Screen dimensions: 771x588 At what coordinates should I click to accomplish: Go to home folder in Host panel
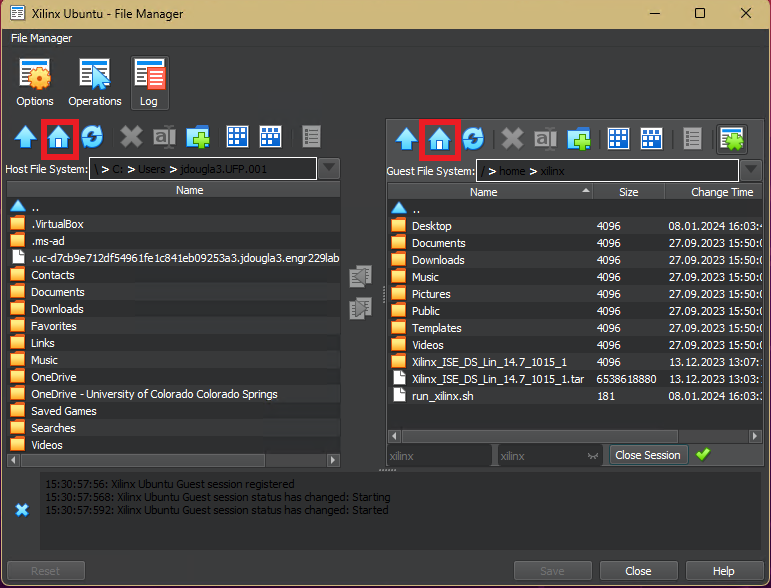[x=59, y=137]
